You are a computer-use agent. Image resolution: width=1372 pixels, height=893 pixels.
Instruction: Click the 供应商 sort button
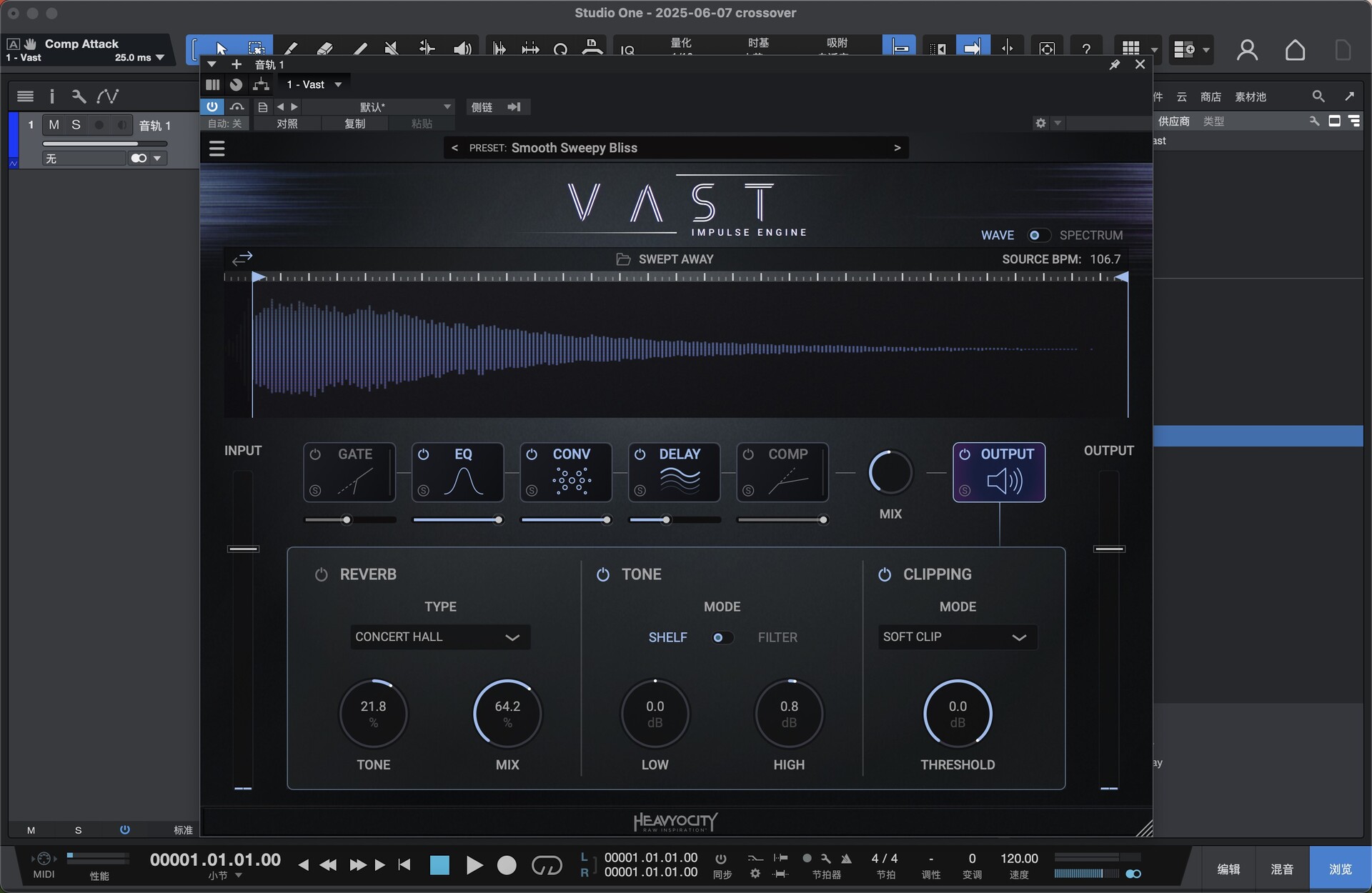point(1174,121)
